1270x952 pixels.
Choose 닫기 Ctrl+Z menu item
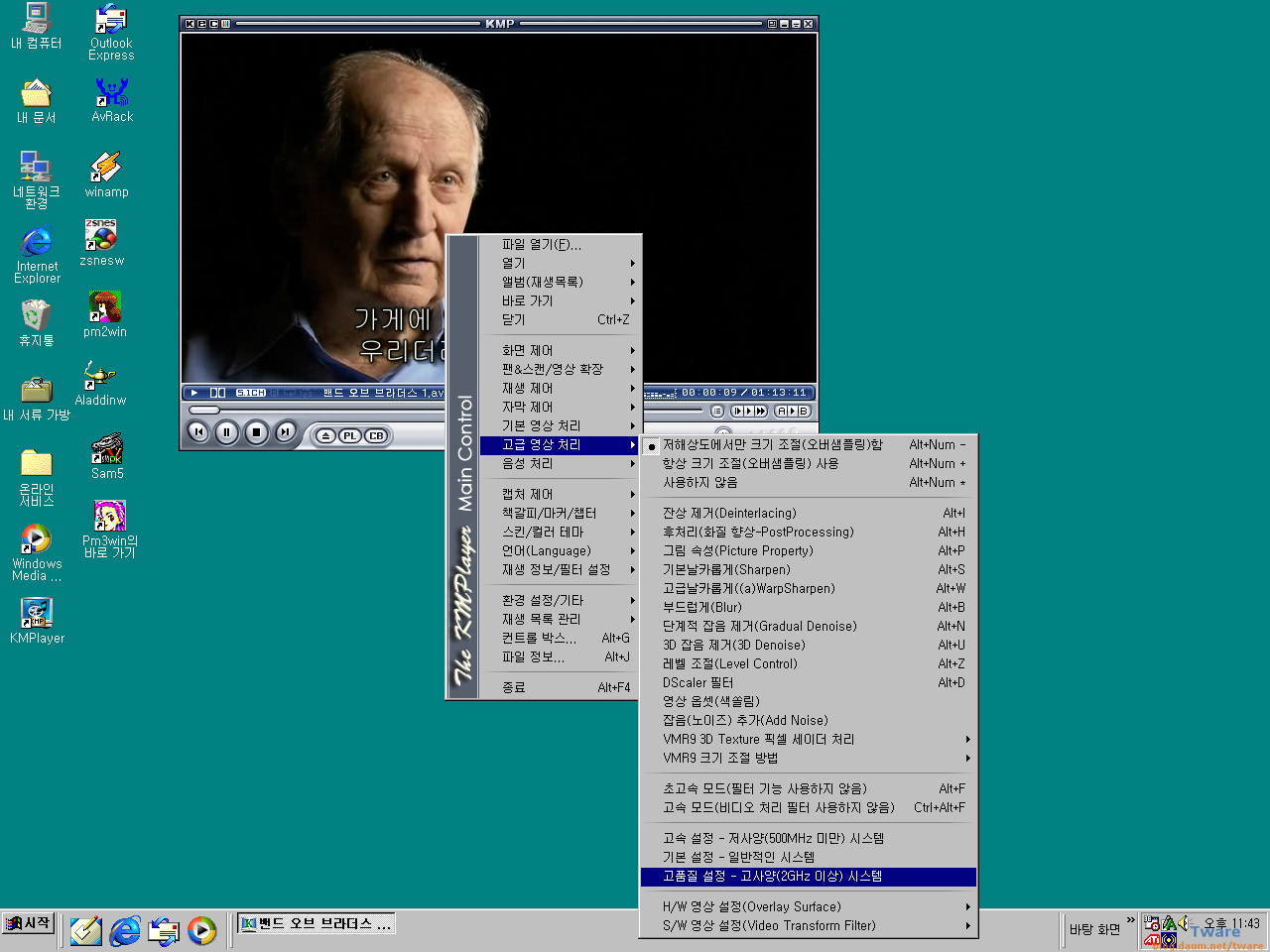point(560,320)
